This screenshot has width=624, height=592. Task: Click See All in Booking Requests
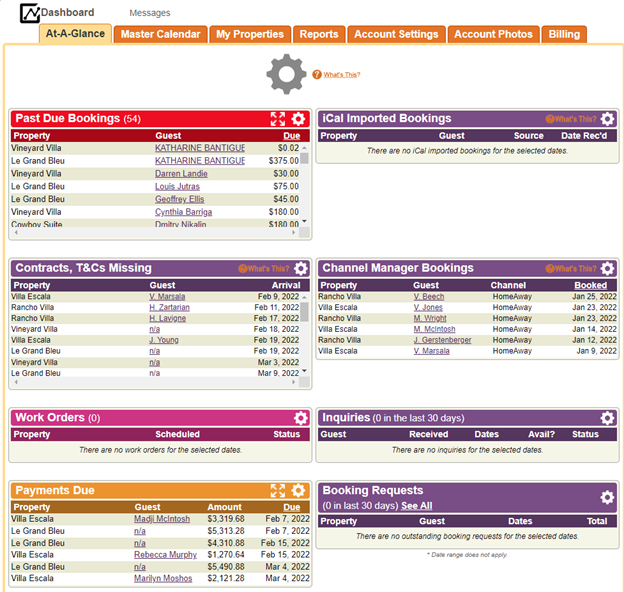point(417,506)
